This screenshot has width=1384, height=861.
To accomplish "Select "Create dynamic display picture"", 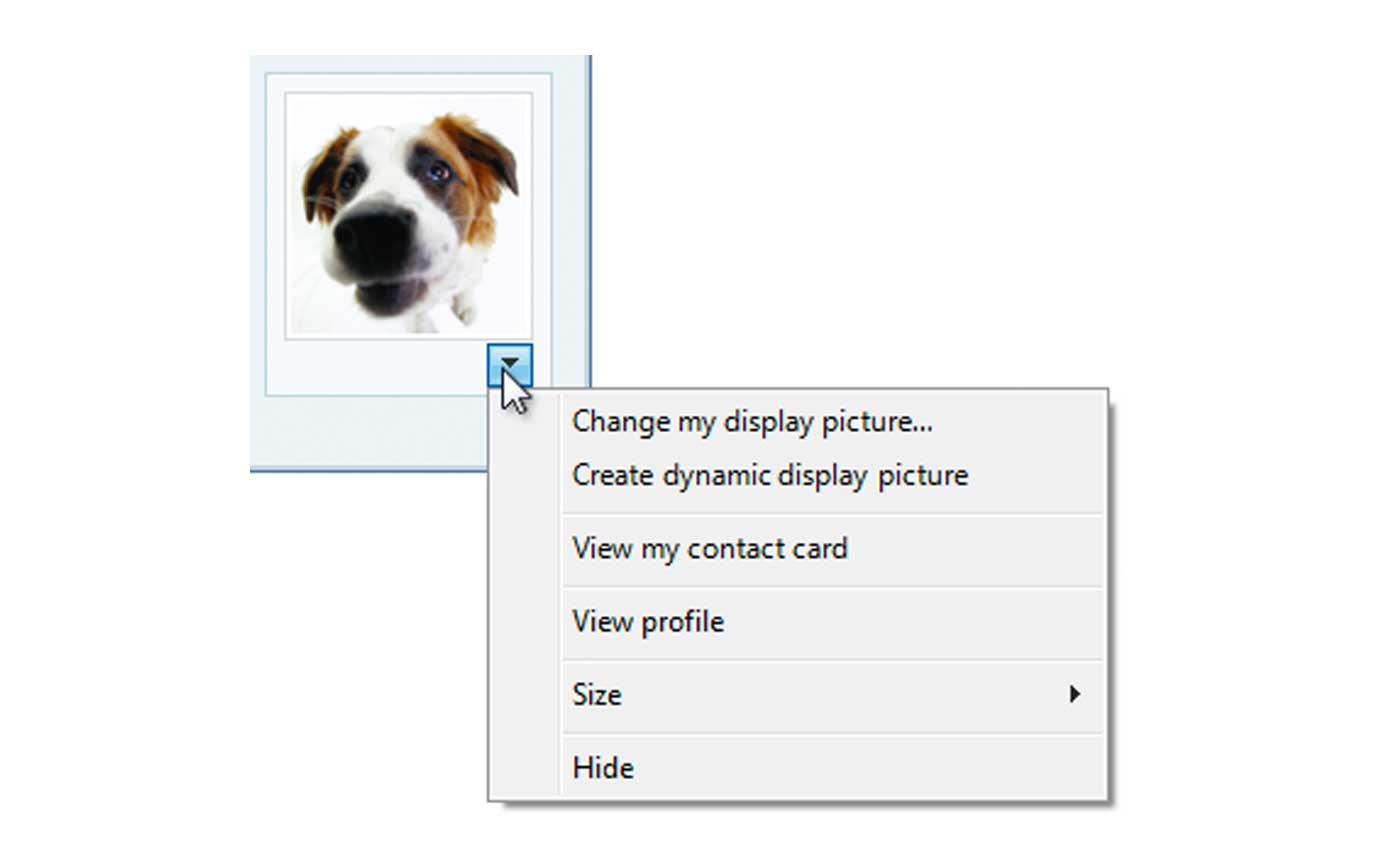I will (x=769, y=475).
